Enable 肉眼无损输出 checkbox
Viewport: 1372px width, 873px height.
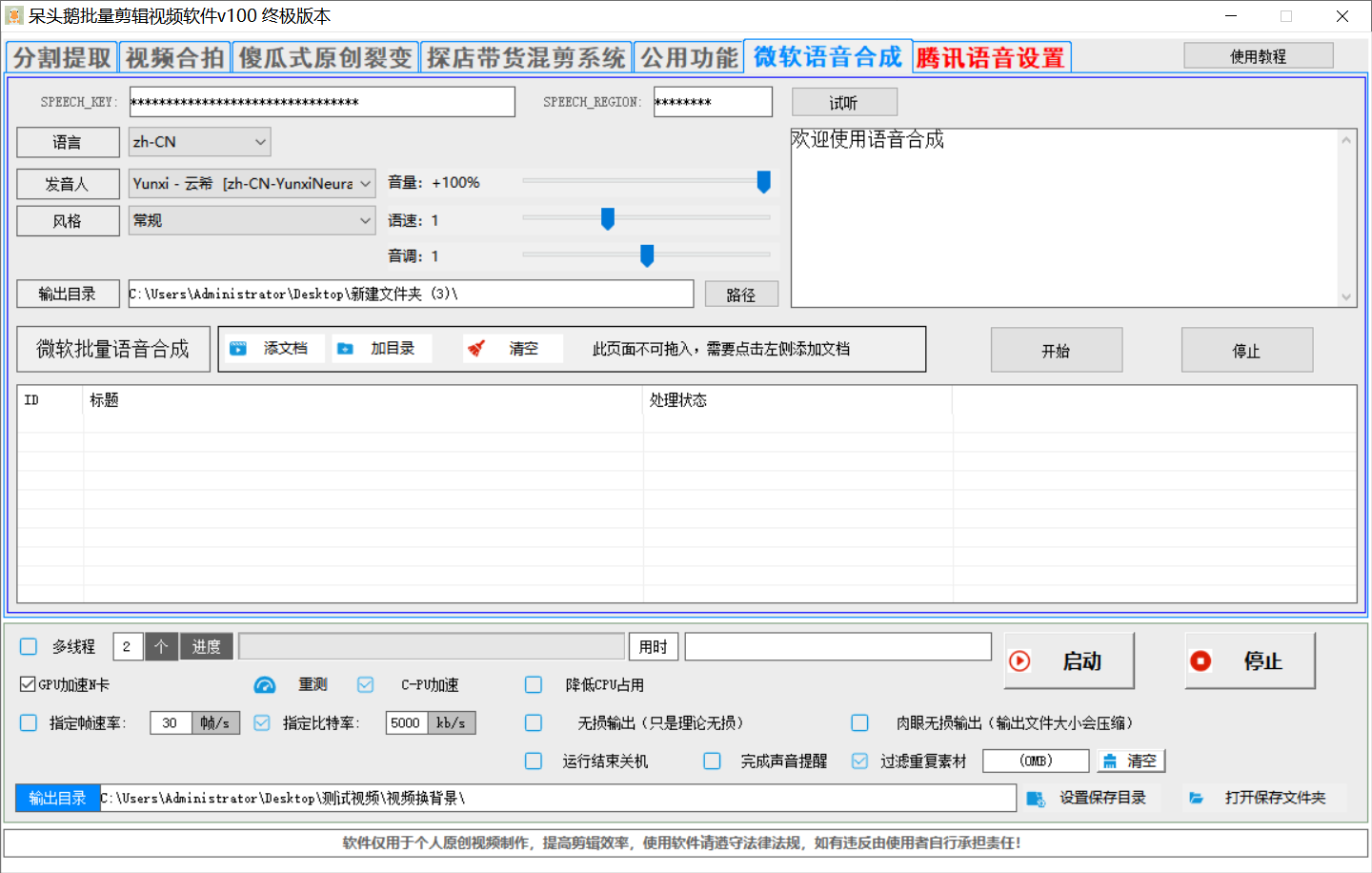(x=859, y=722)
